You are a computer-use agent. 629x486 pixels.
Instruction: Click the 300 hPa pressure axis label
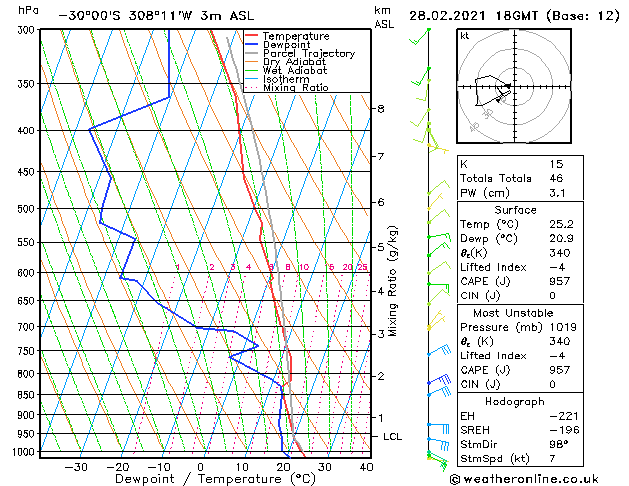click(26, 30)
